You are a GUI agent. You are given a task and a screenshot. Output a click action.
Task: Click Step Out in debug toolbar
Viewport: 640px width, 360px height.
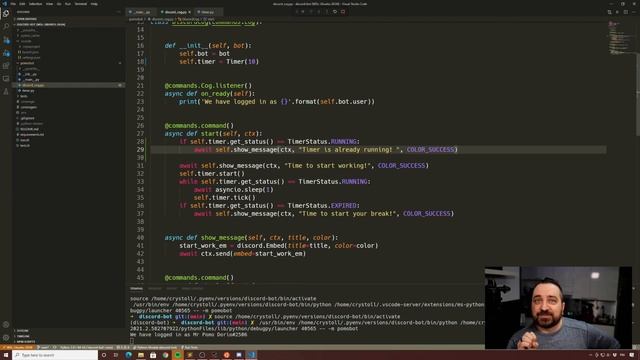327,11
